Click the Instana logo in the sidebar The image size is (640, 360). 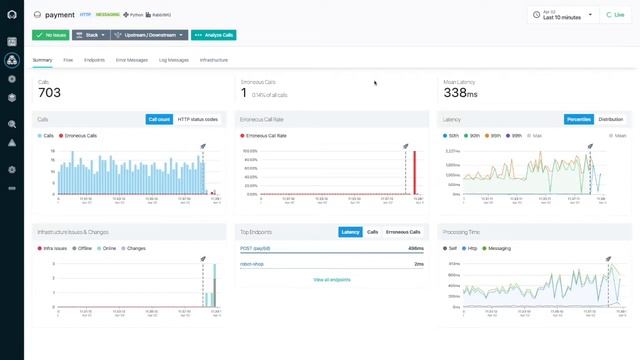click(12, 15)
